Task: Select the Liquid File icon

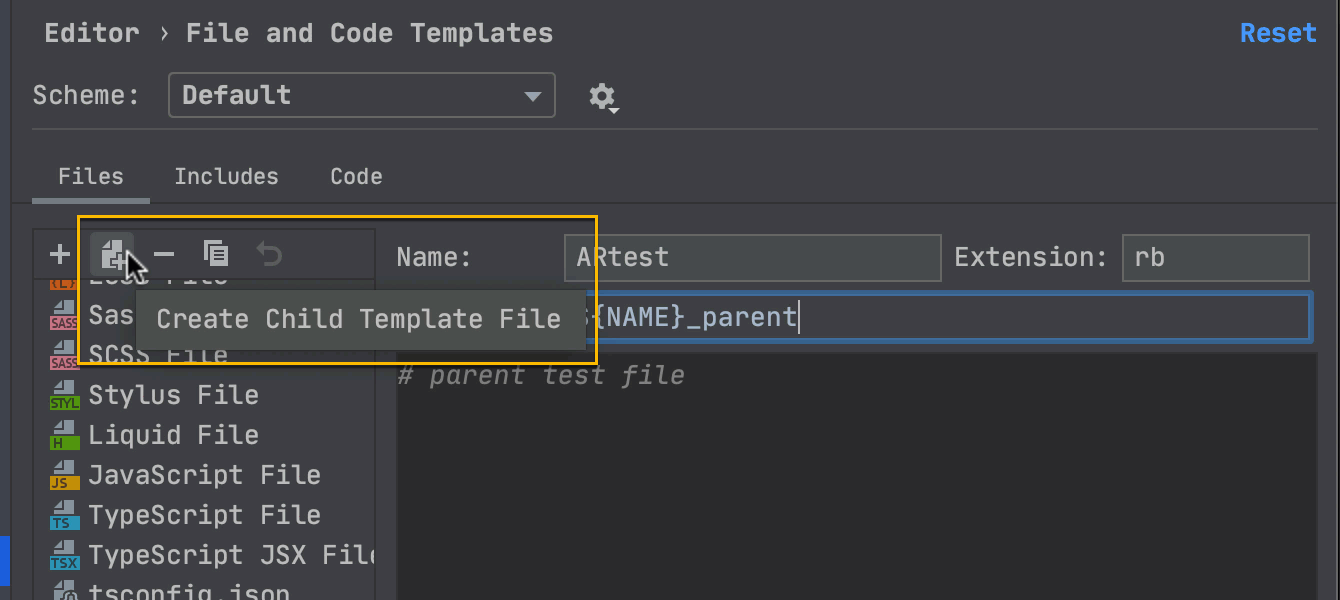Action: pos(64,435)
